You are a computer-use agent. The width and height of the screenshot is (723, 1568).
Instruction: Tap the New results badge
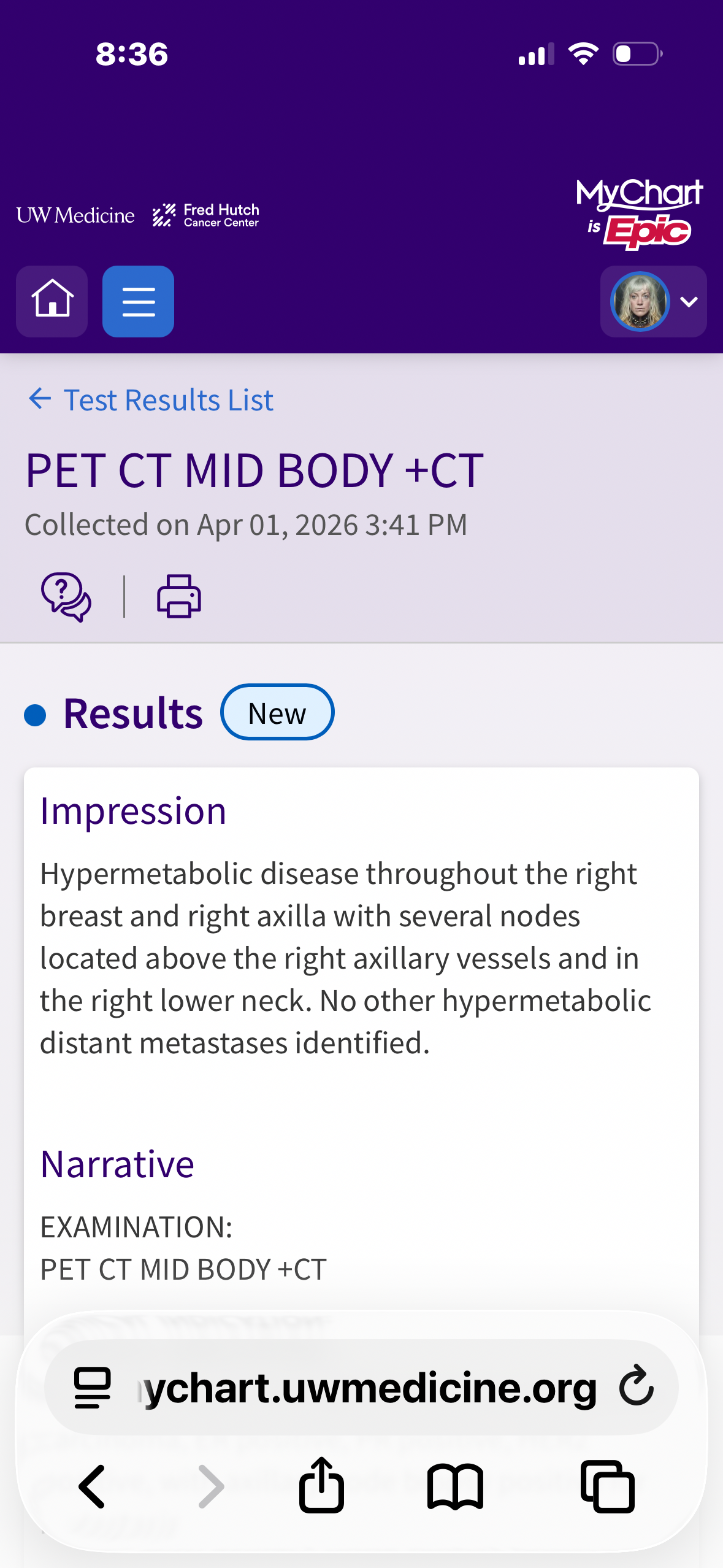[x=277, y=713]
